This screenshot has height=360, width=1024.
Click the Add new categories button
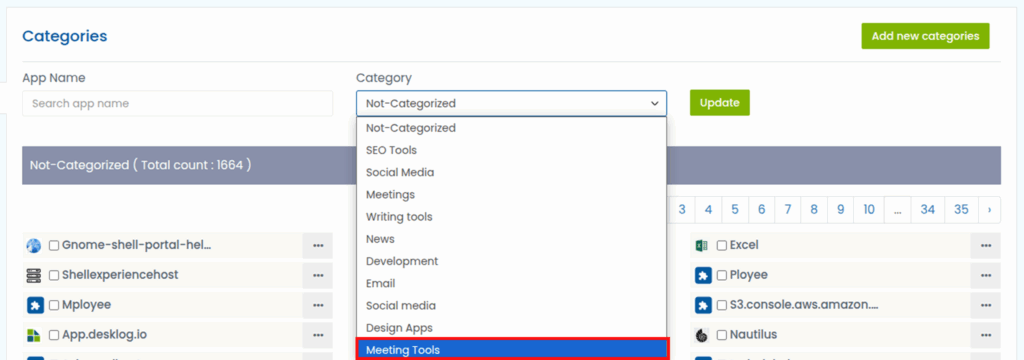(925, 36)
